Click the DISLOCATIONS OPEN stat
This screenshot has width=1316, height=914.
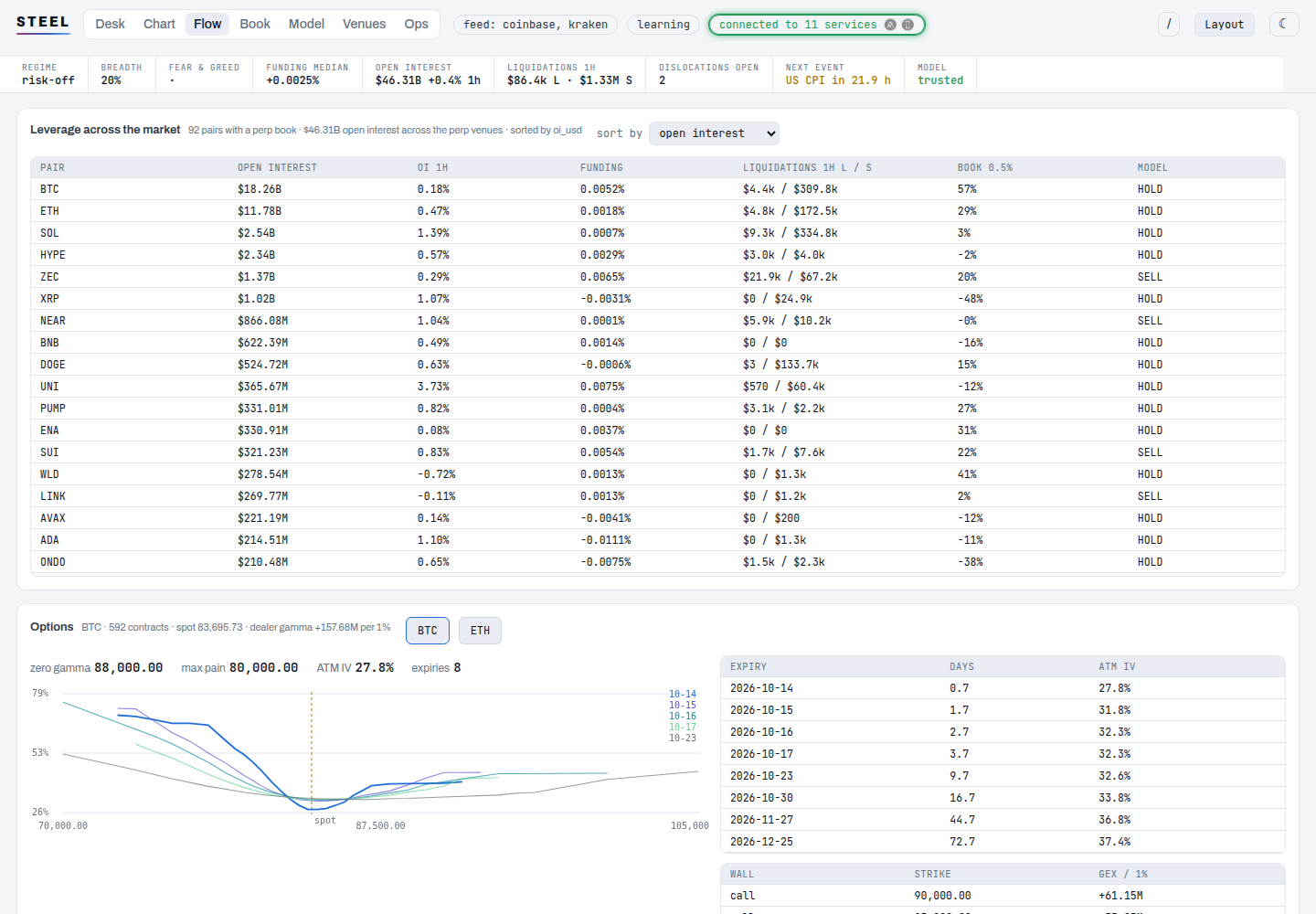coord(709,74)
